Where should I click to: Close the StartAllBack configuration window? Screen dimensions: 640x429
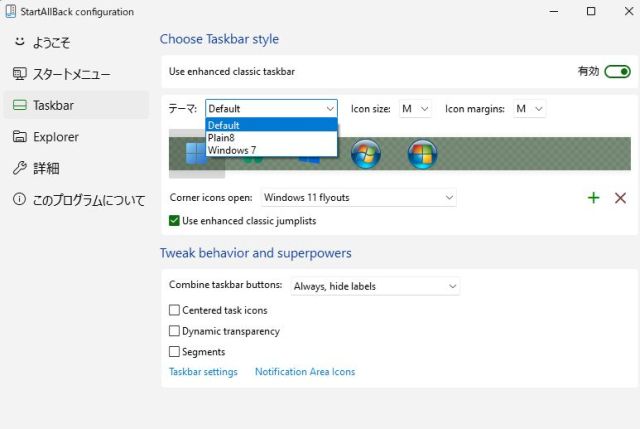[629, 11]
